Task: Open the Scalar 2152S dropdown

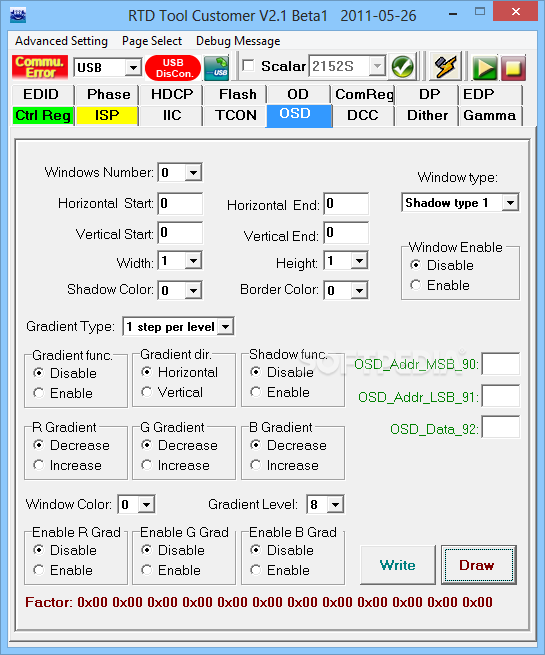Action: click(x=377, y=66)
